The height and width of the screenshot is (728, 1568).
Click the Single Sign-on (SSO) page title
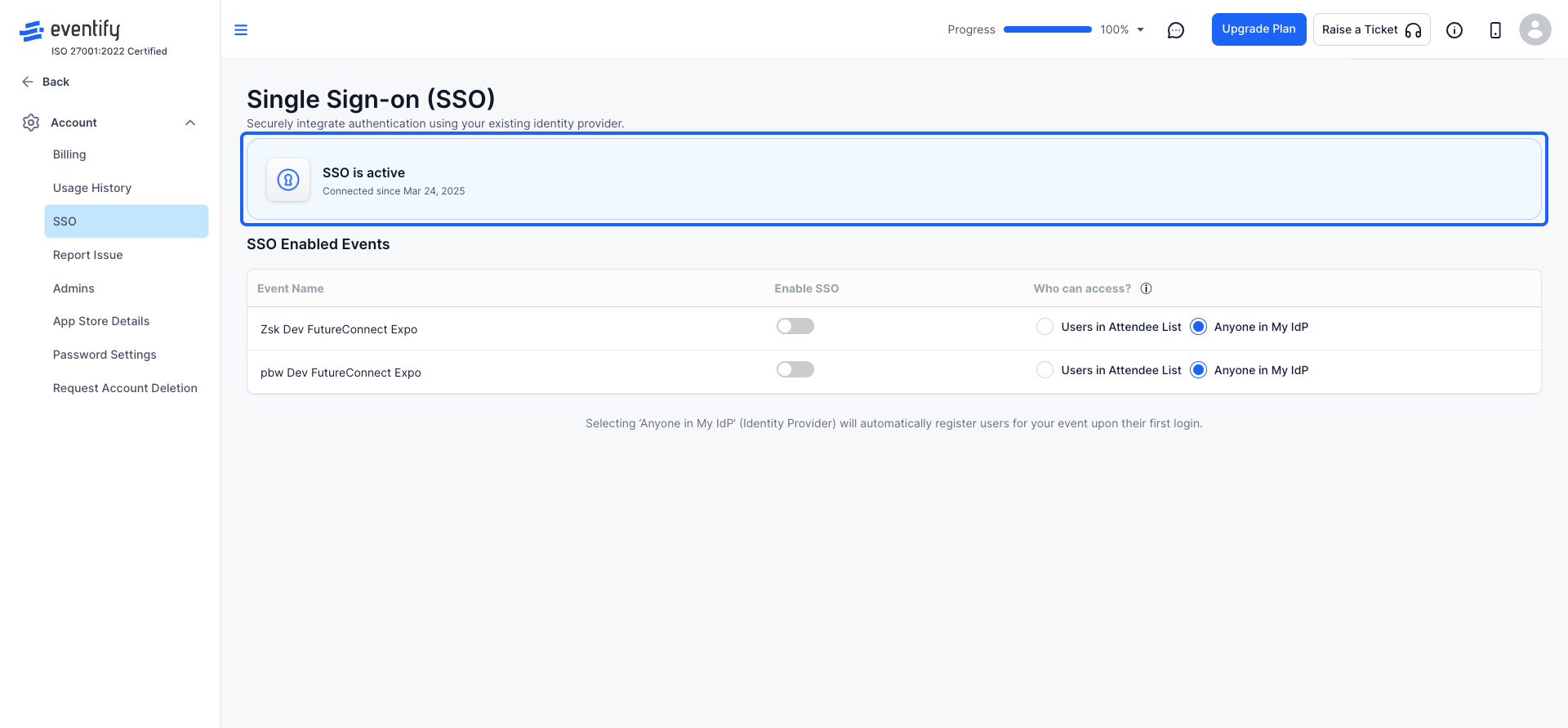(371, 99)
